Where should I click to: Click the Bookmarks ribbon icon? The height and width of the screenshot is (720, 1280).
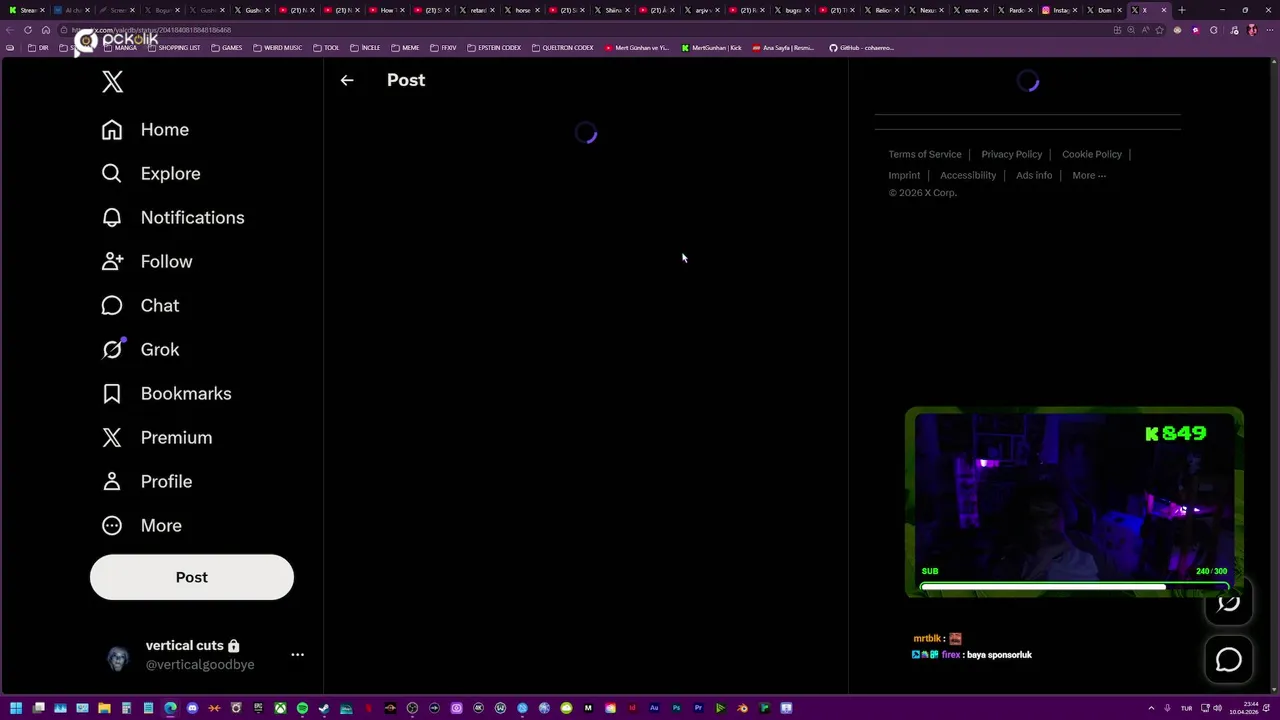[x=112, y=394]
